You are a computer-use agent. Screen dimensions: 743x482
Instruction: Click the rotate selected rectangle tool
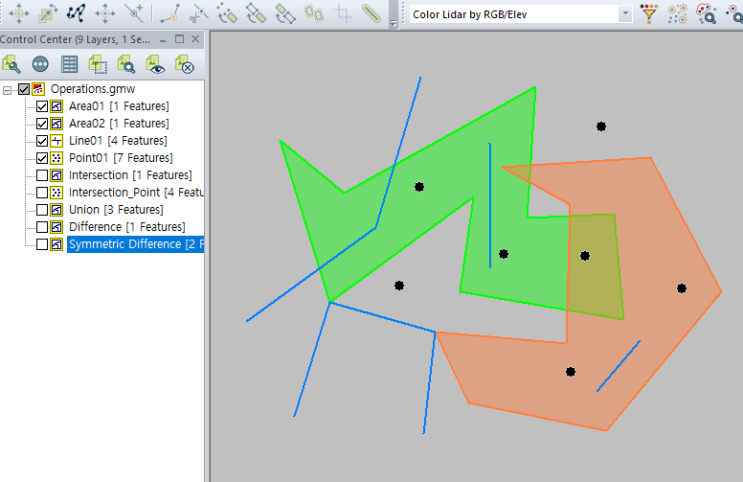256,13
